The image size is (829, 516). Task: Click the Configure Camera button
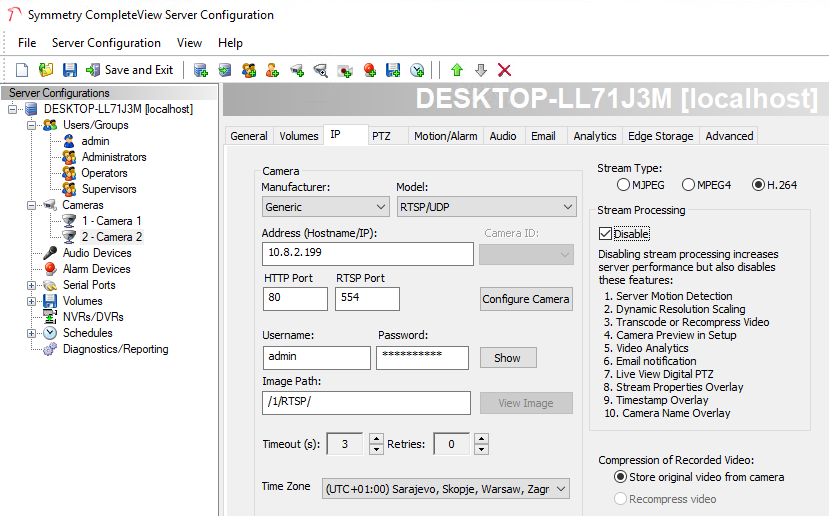(526, 299)
